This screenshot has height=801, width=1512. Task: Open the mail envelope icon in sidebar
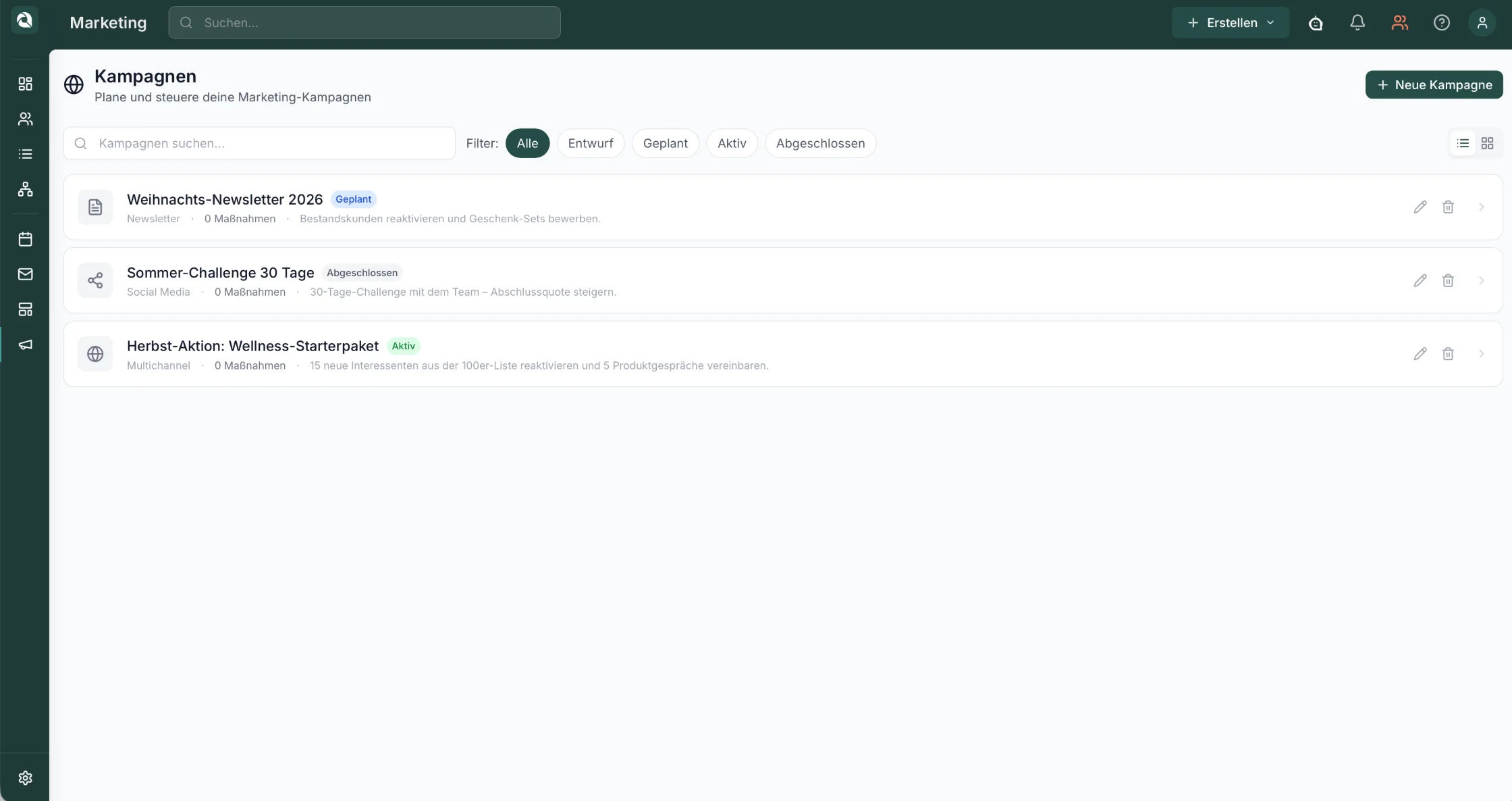(25, 274)
